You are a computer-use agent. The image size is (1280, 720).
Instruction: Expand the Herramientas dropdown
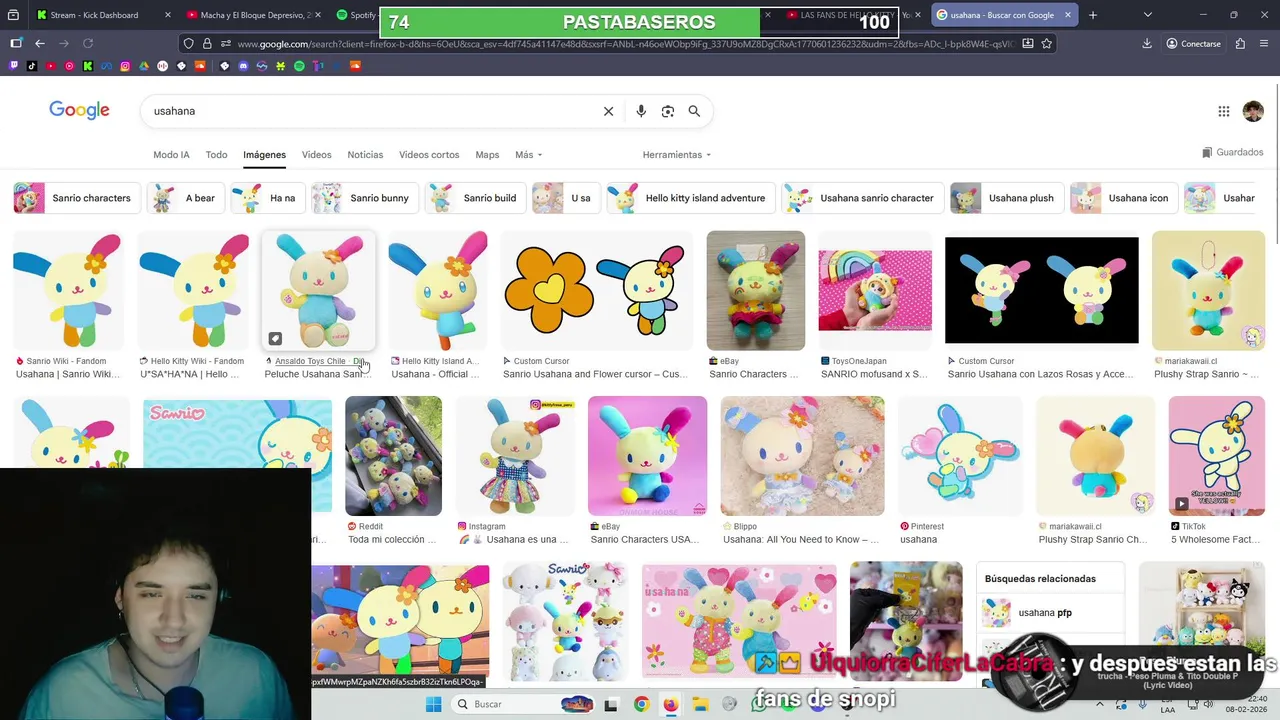pyautogui.click(x=677, y=155)
